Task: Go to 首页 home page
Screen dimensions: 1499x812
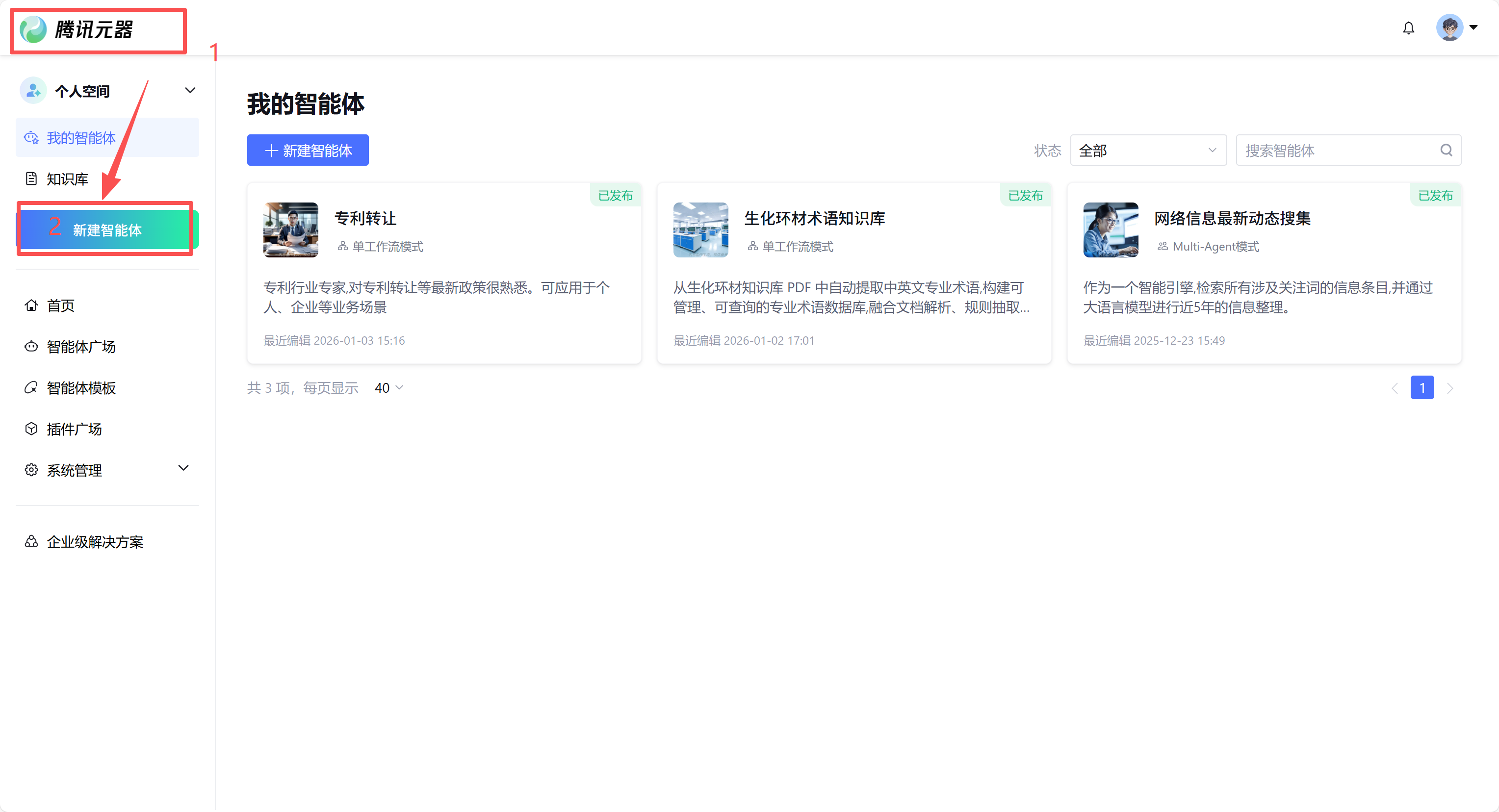Action: coord(60,306)
